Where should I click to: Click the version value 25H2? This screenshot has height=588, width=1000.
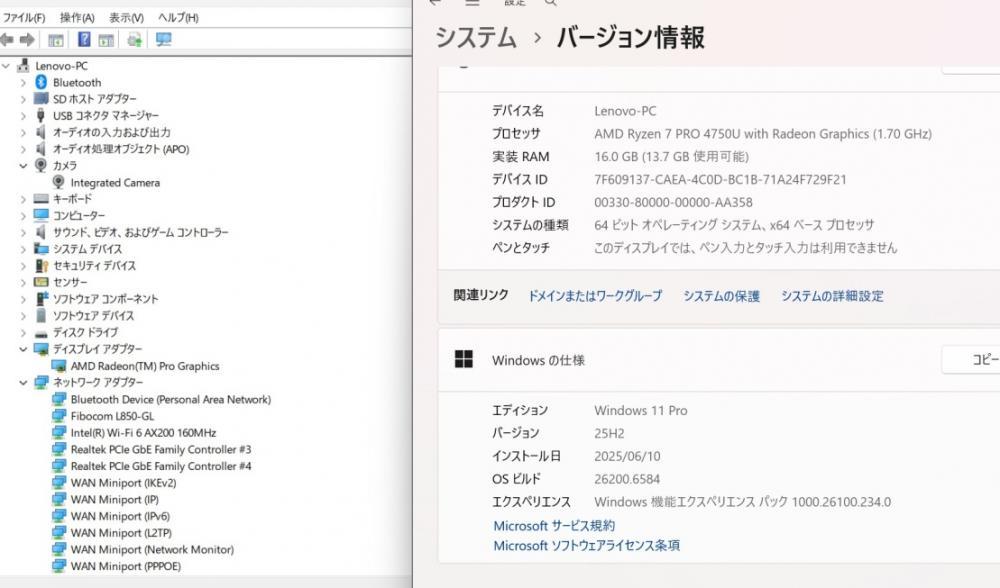(609, 434)
